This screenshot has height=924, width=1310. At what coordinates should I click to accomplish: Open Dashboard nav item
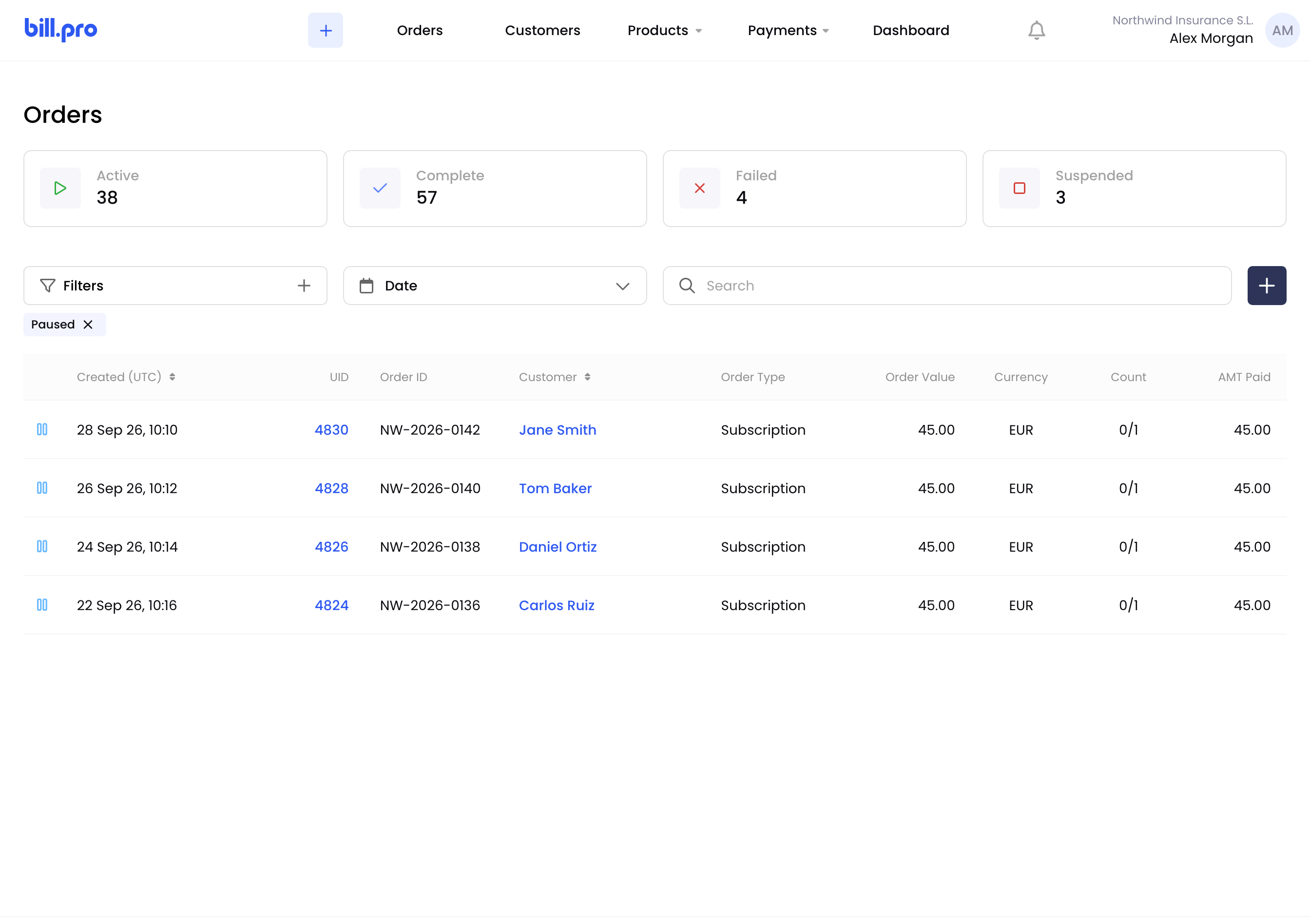point(910,30)
